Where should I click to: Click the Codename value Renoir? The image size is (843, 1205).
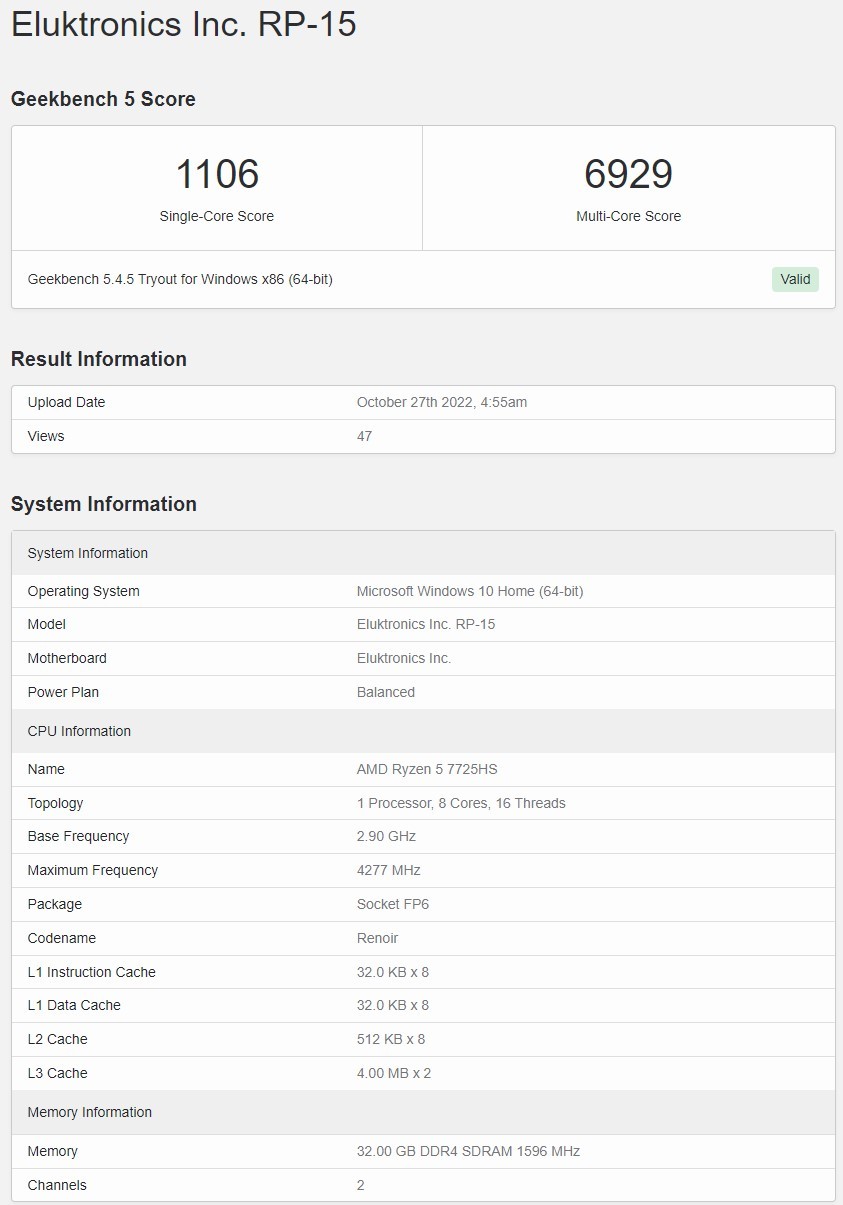[377, 938]
